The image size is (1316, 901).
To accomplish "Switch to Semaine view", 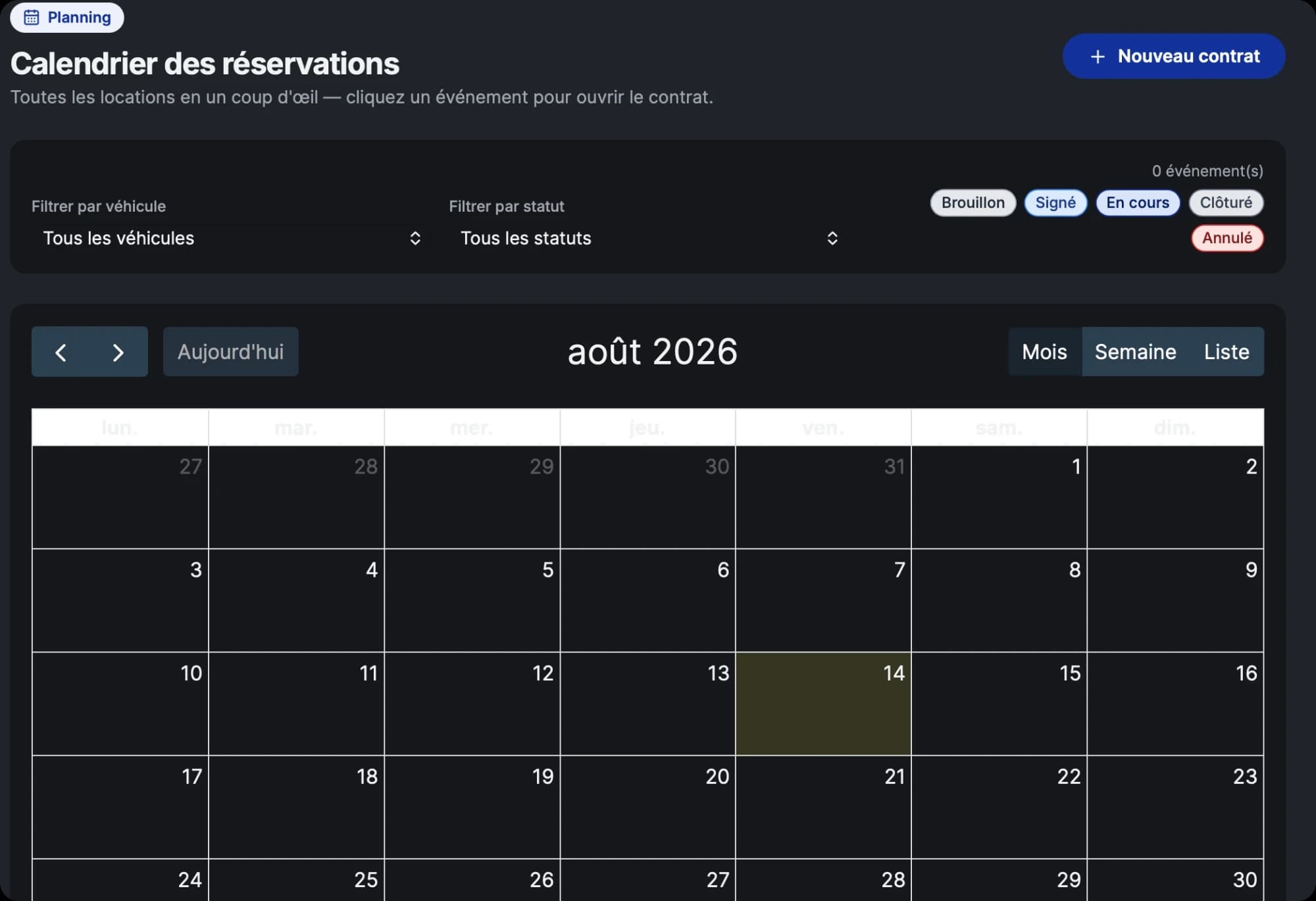I will [x=1136, y=352].
